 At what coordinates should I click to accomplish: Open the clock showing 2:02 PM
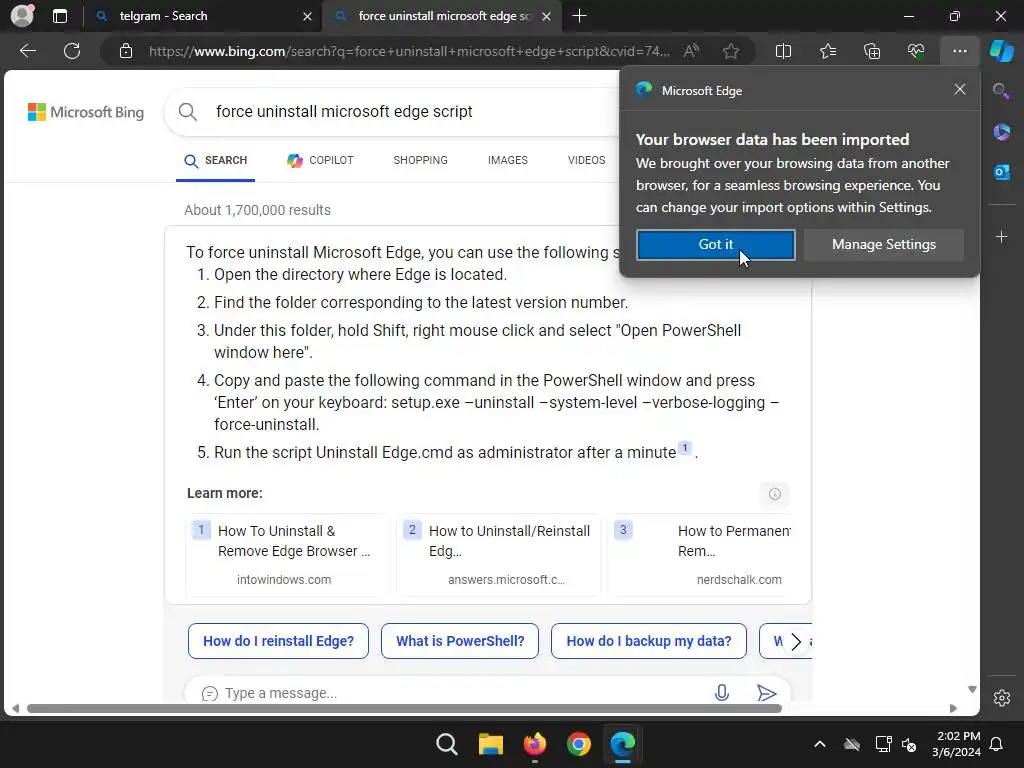(957, 744)
